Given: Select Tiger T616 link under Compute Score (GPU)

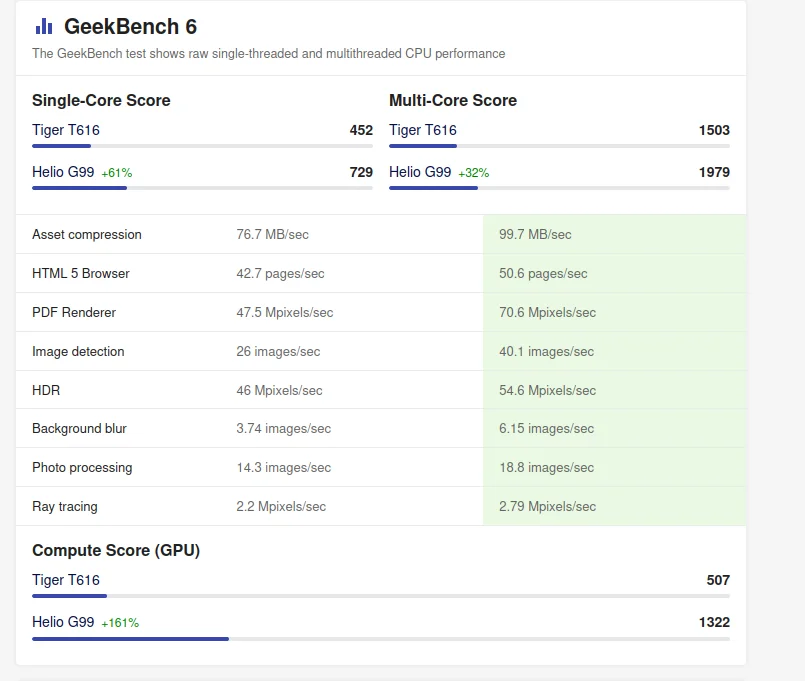Looking at the screenshot, I should click(66, 580).
